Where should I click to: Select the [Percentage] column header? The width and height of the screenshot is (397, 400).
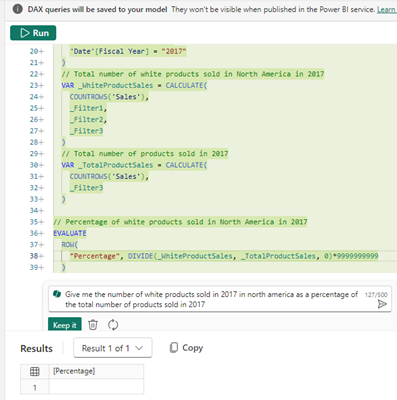tap(96, 371)
